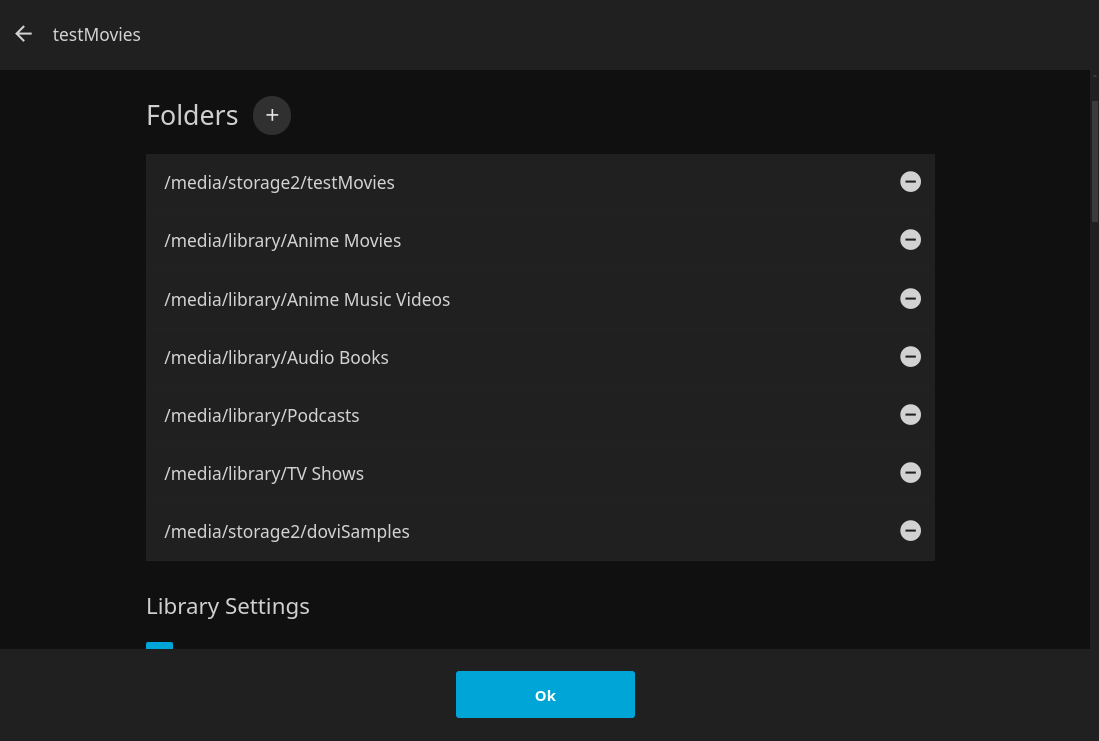
Task: Remove the doviSamples folder entry
Action: (910, 531)
